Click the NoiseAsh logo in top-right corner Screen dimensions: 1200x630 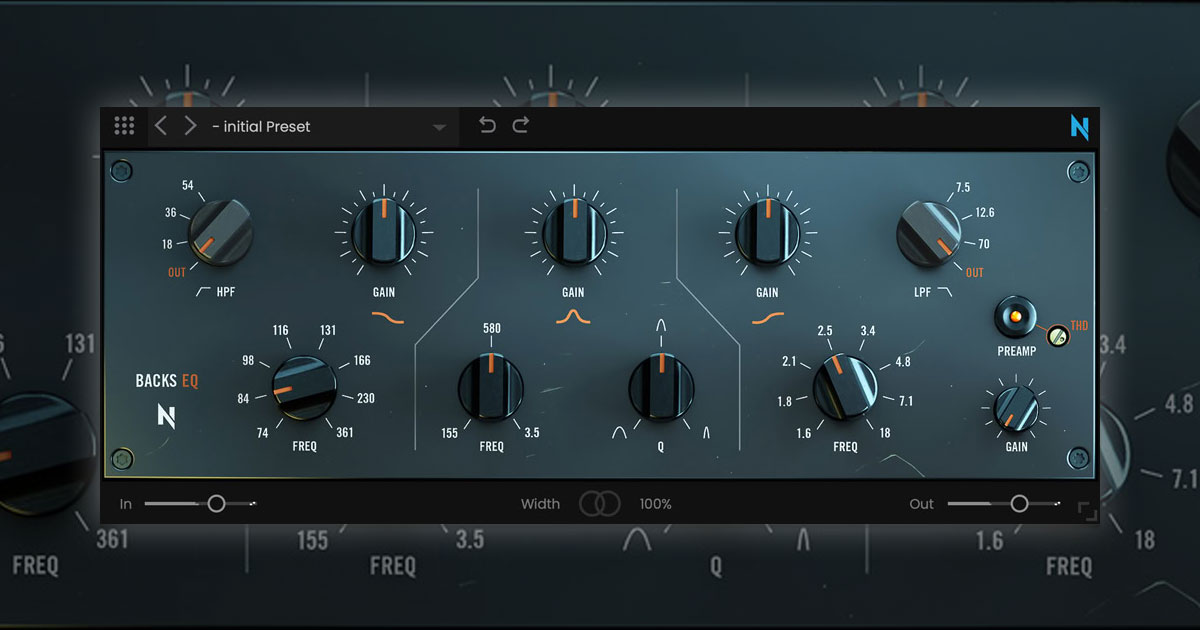click(1079, 128)
